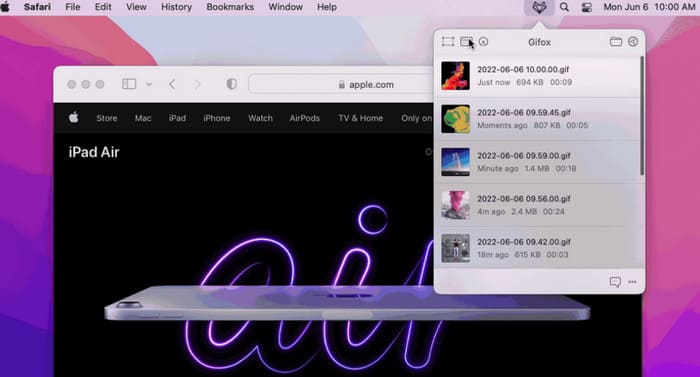The image size is (700, 377).
Task: Open TV & Home link
Action: point(361,118)
